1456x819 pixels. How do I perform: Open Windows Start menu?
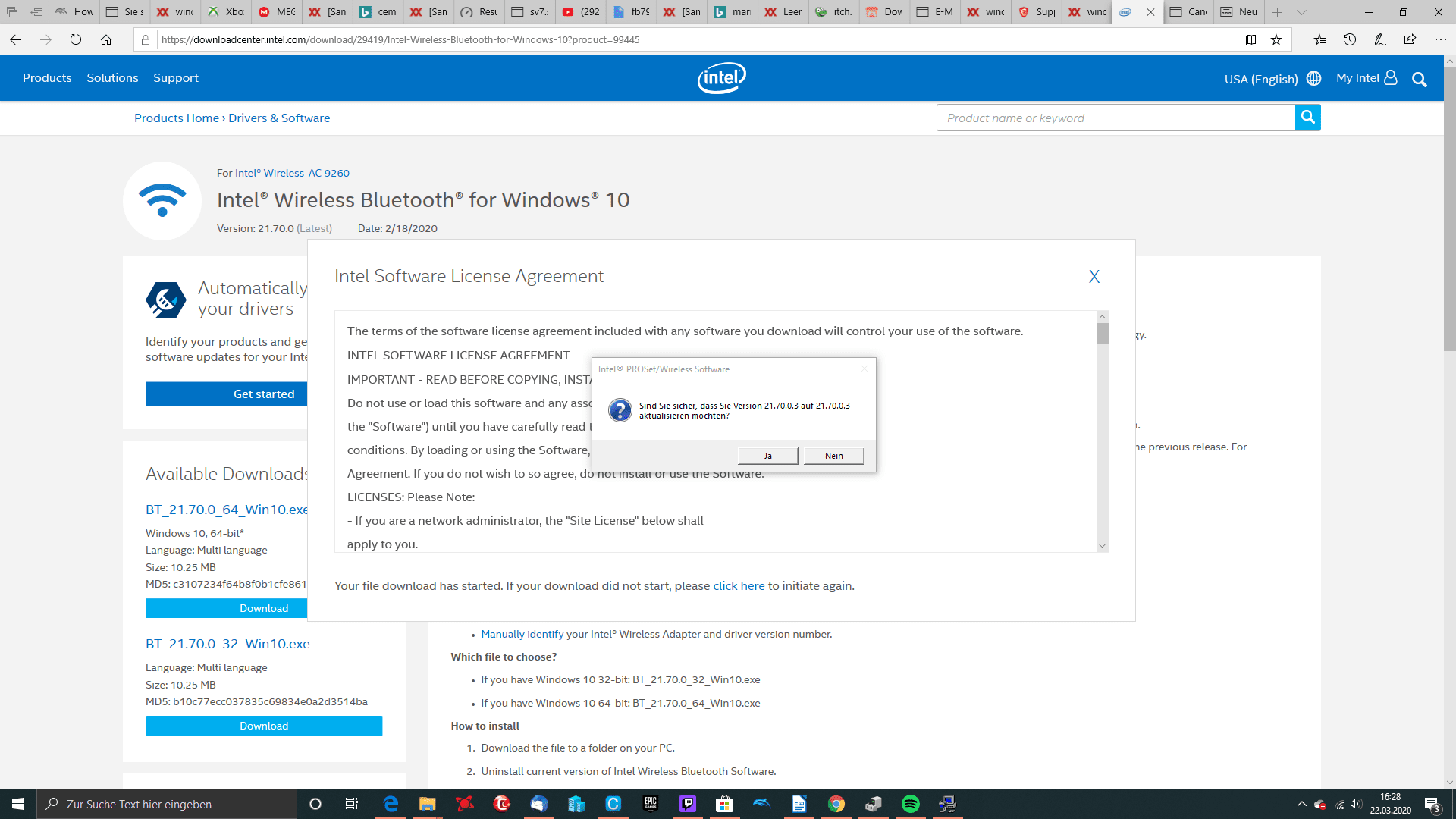18,804
